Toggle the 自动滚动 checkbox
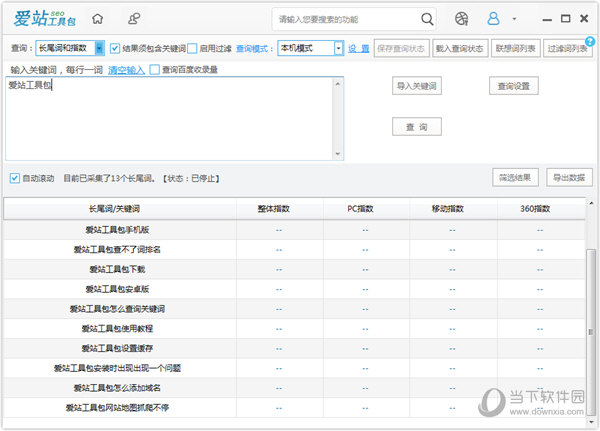The image size is (600, 431). (15, 178)
